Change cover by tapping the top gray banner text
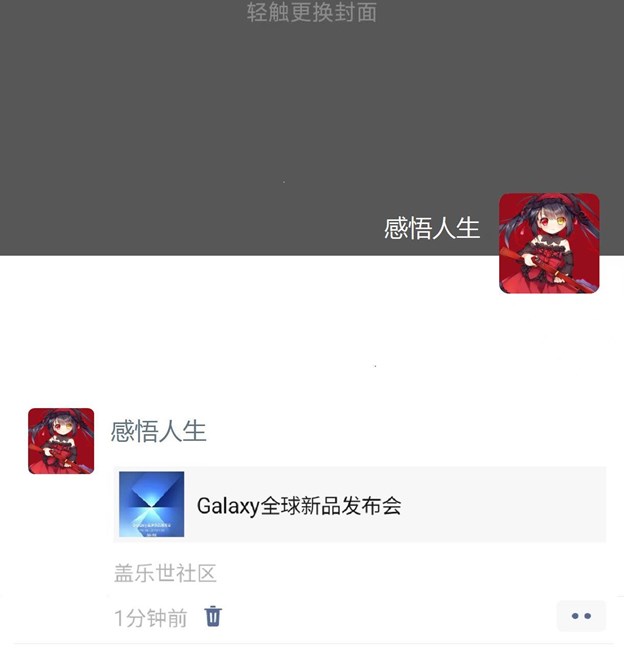 [312, 12]
